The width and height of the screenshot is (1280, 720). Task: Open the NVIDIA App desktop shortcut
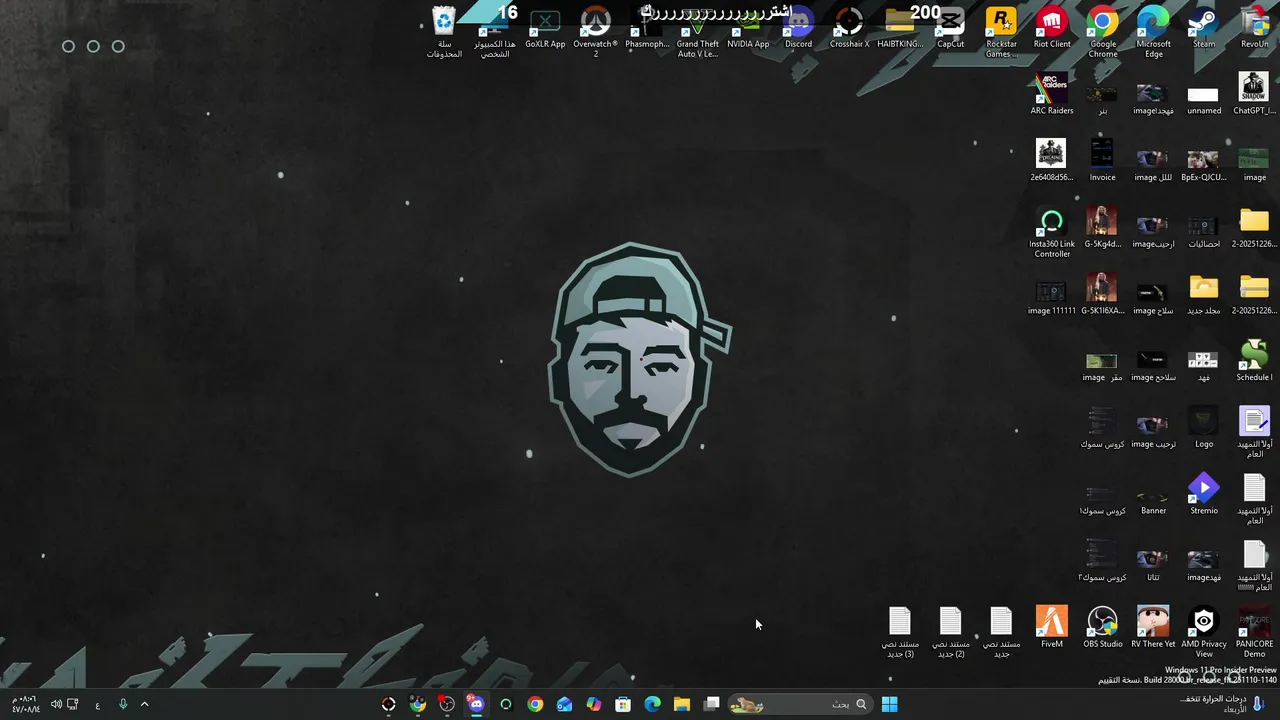click(748, 29)
